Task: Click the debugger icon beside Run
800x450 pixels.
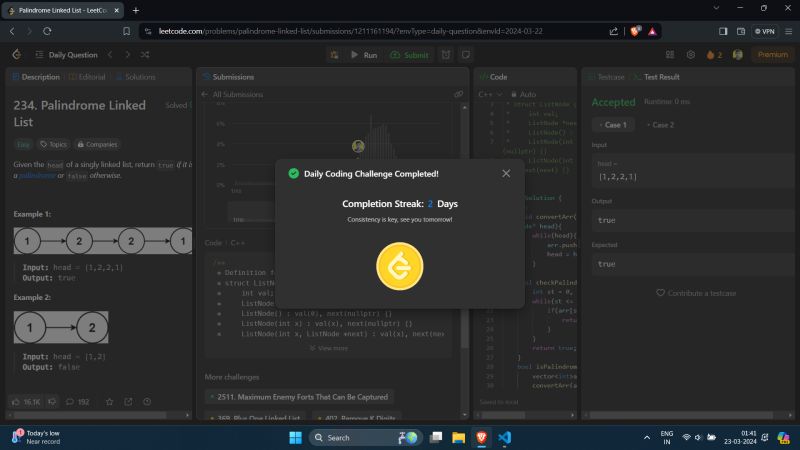Action: coord(334,55)
